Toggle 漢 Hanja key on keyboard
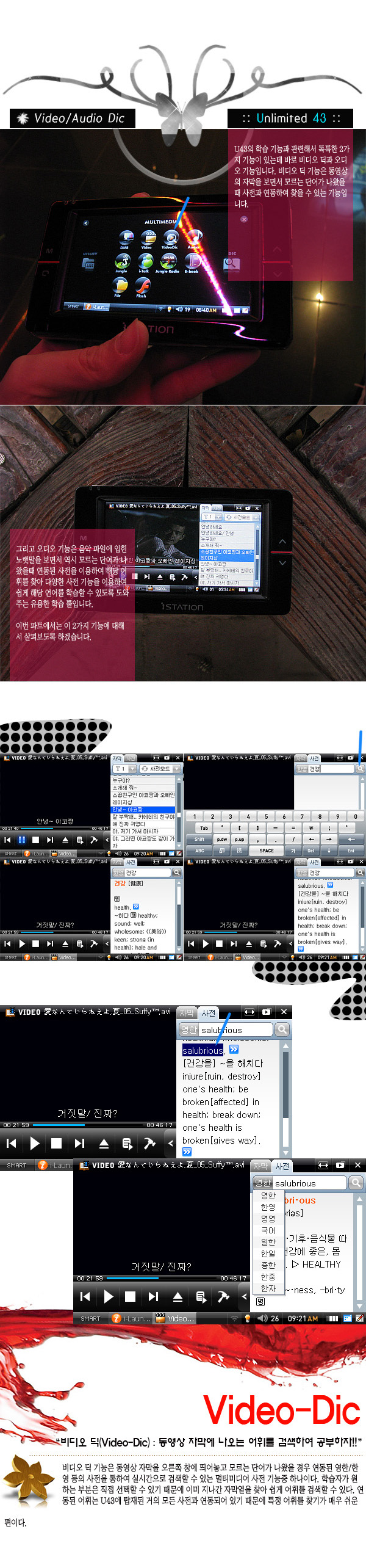 pos(240,851)
